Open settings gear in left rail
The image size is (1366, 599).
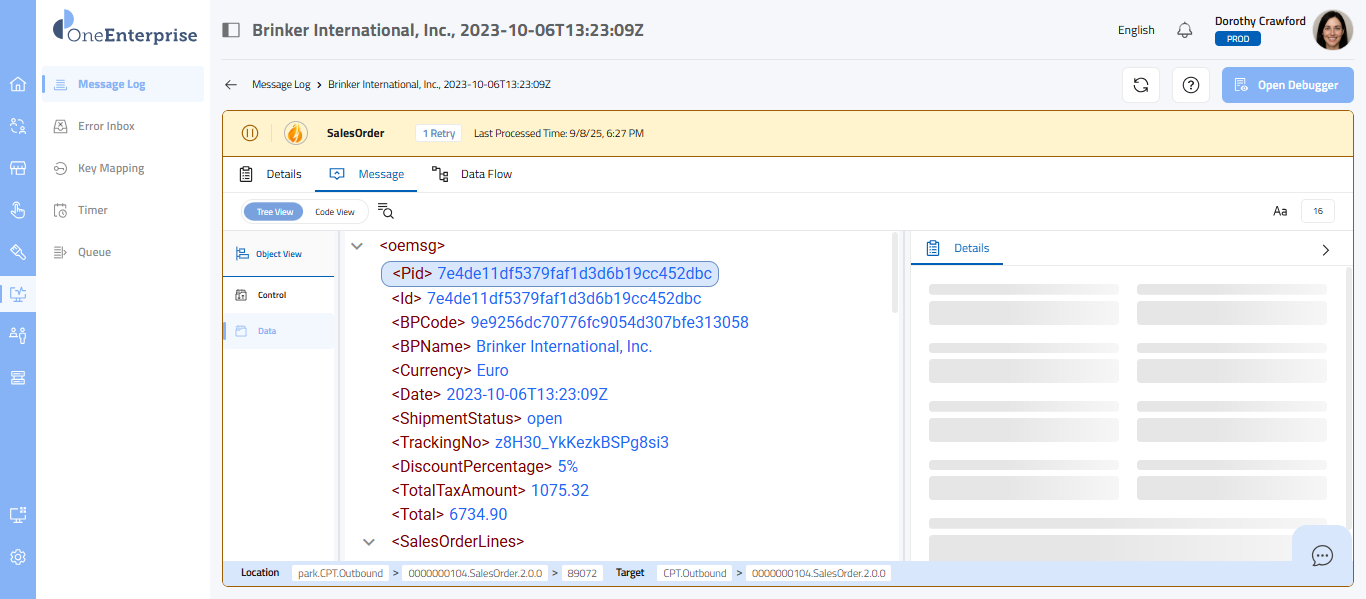click(x=18, y=557)
